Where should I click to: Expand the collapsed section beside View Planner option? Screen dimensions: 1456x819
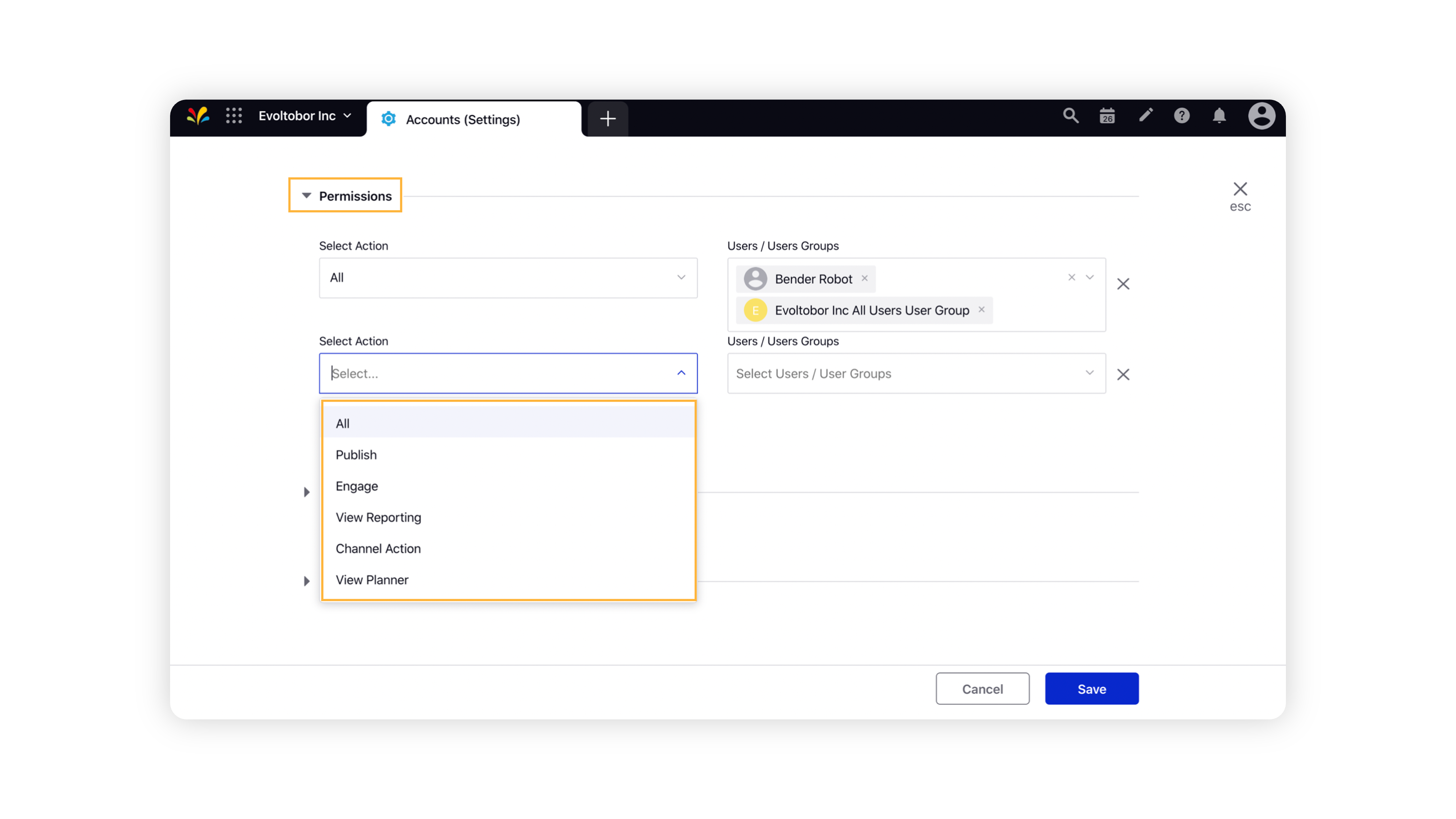pos(306,581)
